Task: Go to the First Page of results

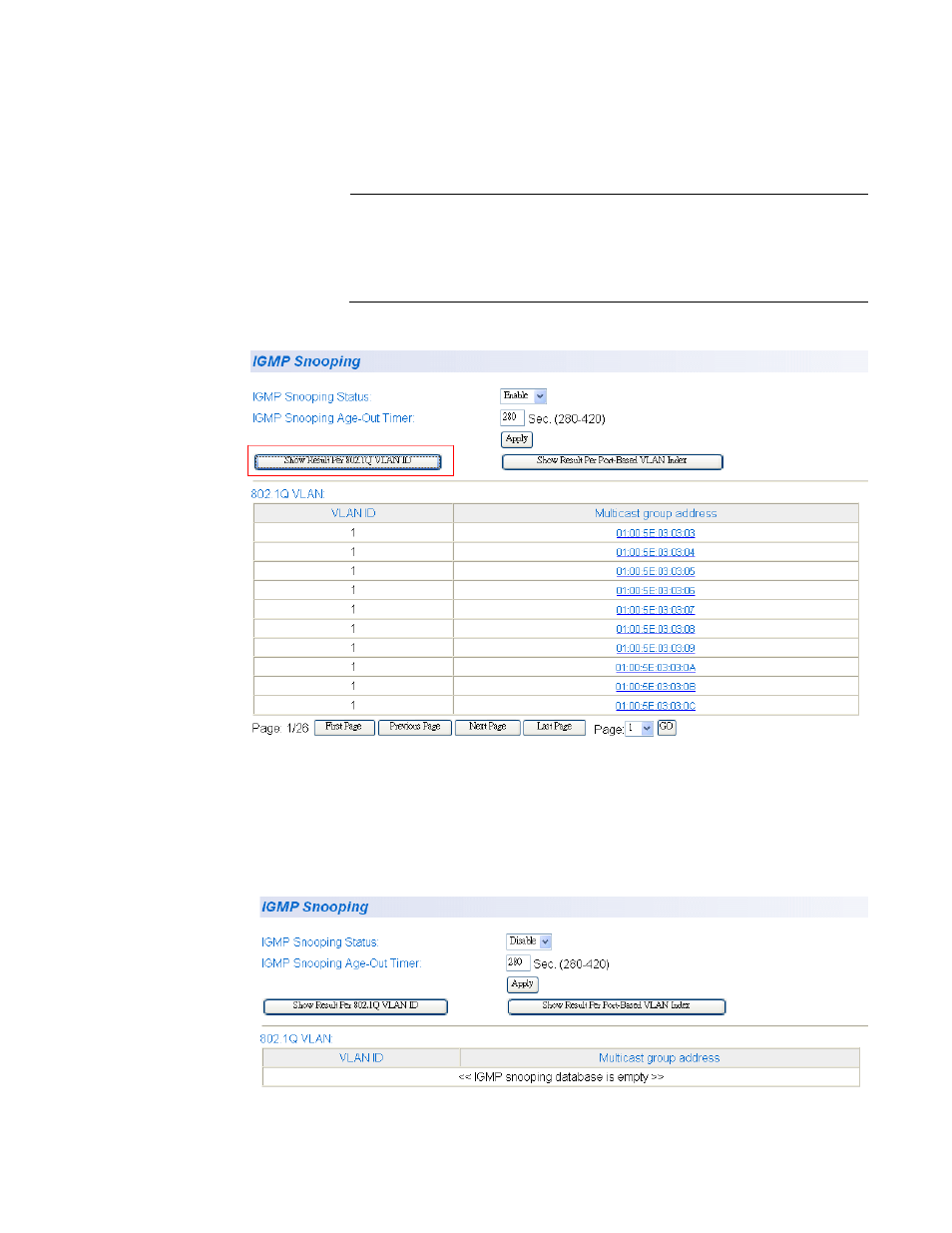Action: click(x=344, y=728)
